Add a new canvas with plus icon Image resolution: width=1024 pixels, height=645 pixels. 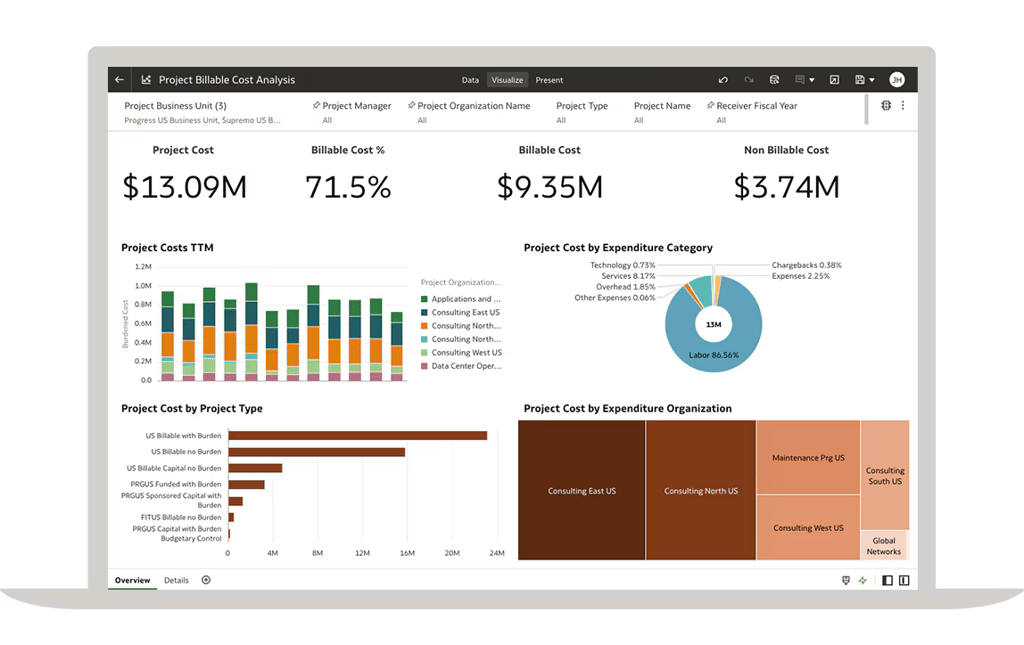pos(206,580)
